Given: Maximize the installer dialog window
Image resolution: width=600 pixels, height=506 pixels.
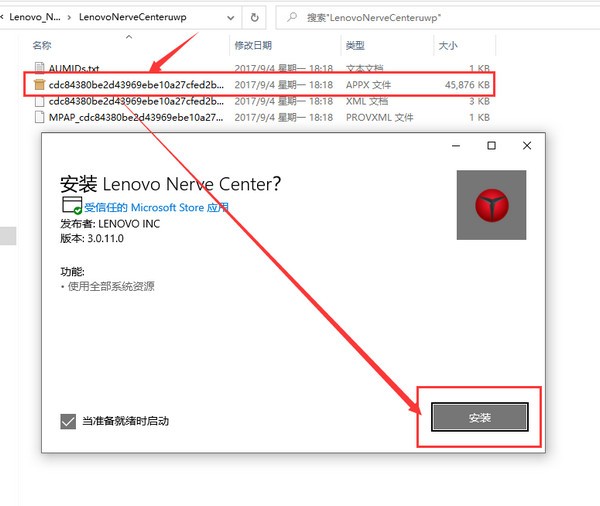Looking at the screenshot, I should tap(491, 146).
